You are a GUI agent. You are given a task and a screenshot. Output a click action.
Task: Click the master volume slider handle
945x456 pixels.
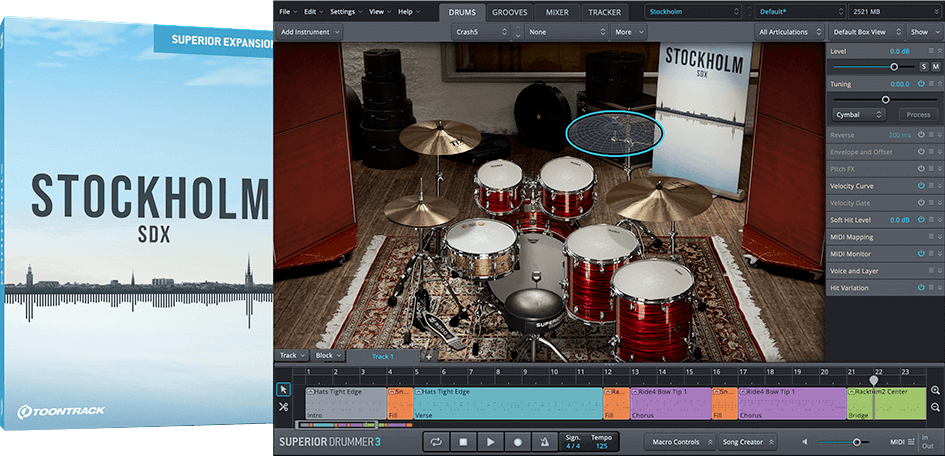(856, 442)
